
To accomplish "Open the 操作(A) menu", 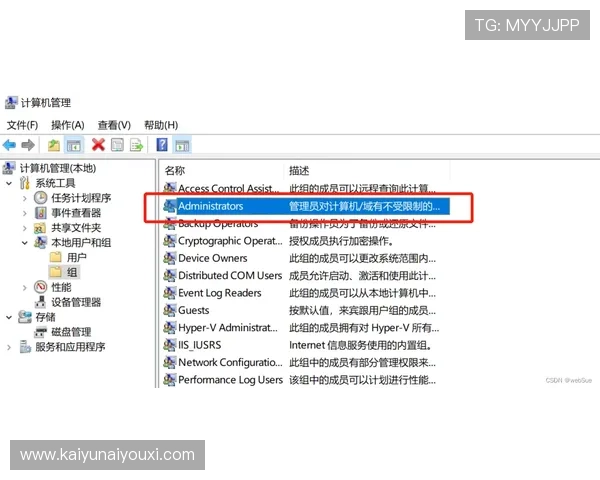I will coord(68,125).
